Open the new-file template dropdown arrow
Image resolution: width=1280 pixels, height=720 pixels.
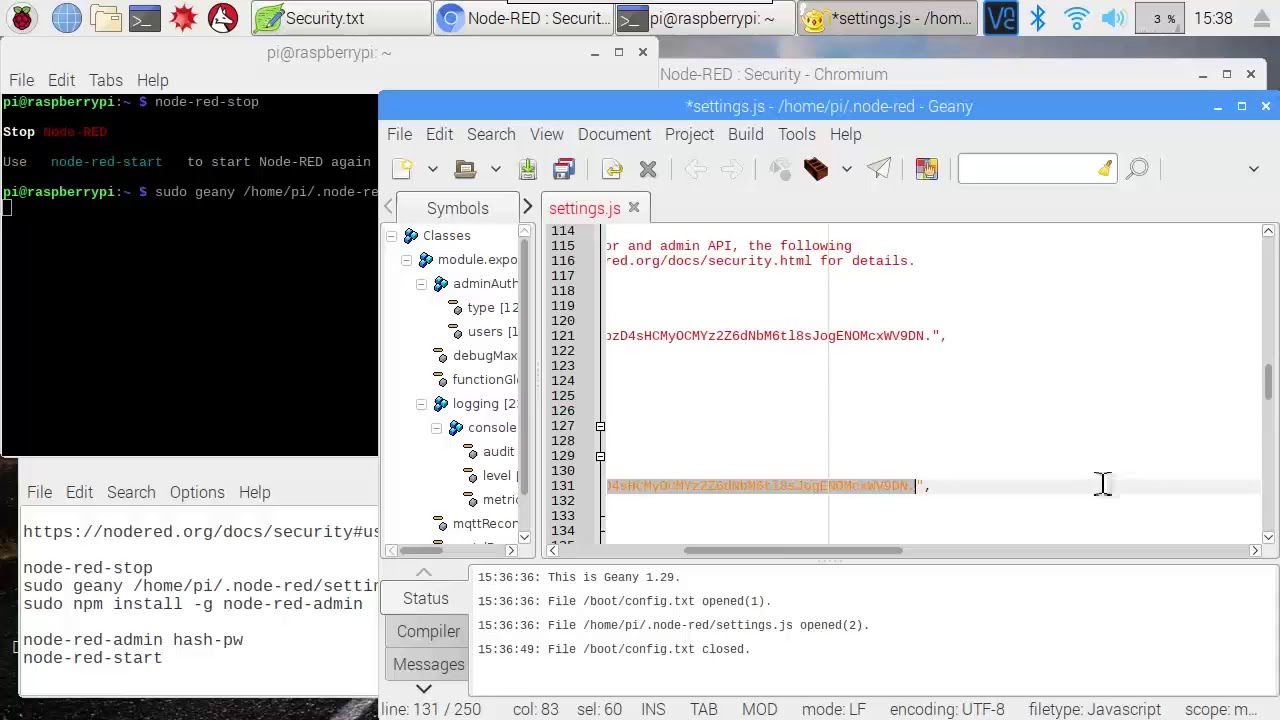click(x=432, y=169)
